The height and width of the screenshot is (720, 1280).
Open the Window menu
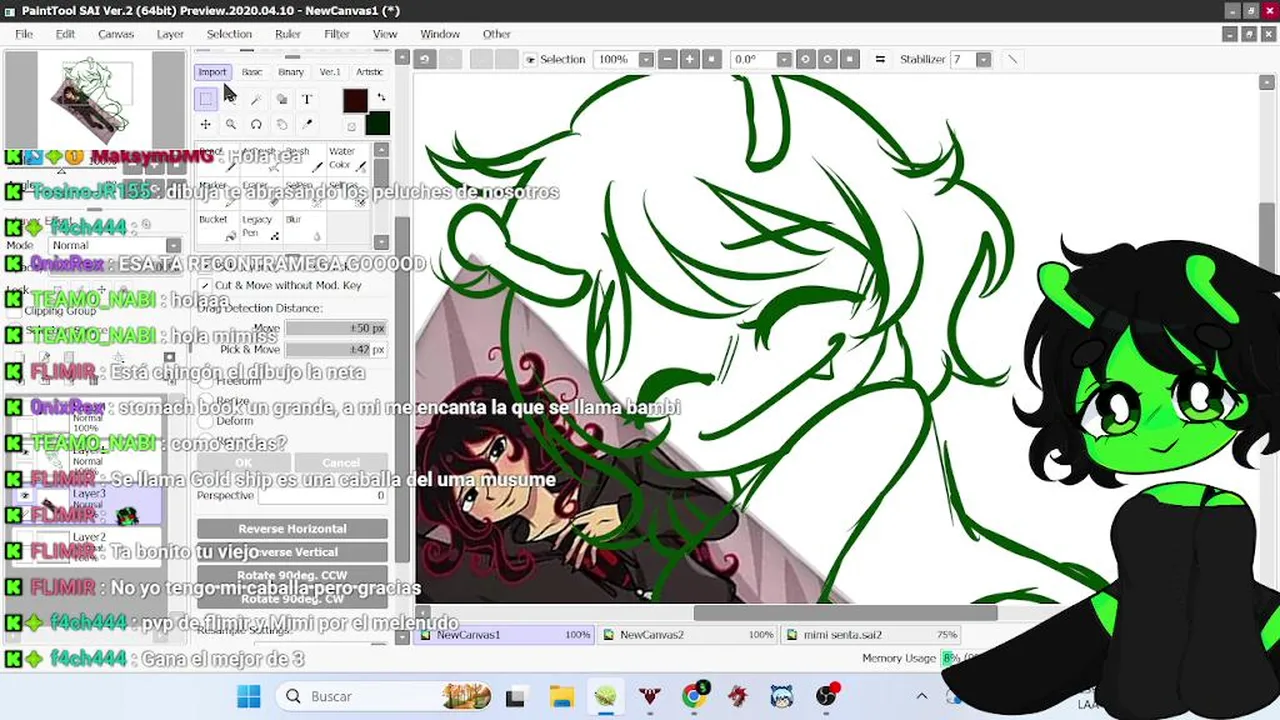440,34
